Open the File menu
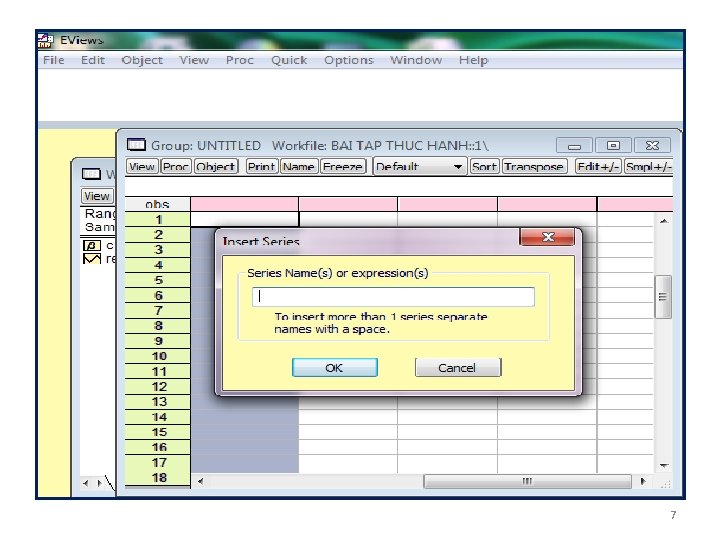The width and height of the screenshot is (720, 540). coord(54,60)
